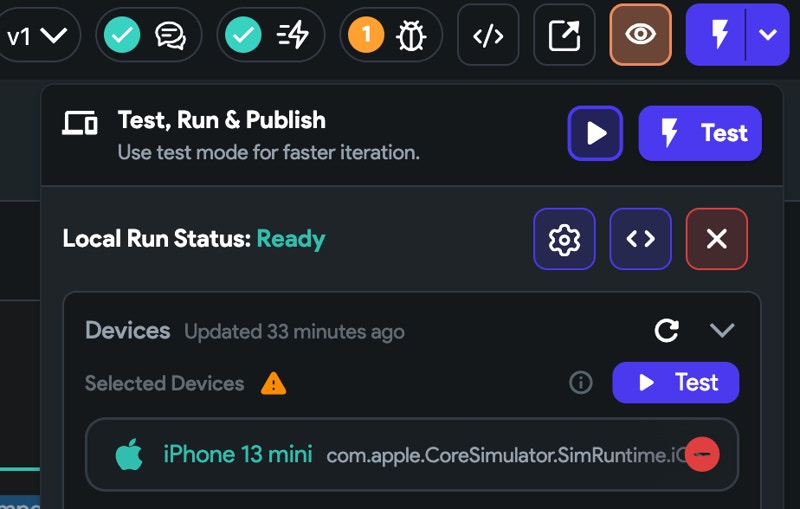Click the actions lightning icon with check badge
This screenshot has height=509, width=800.
270,35
